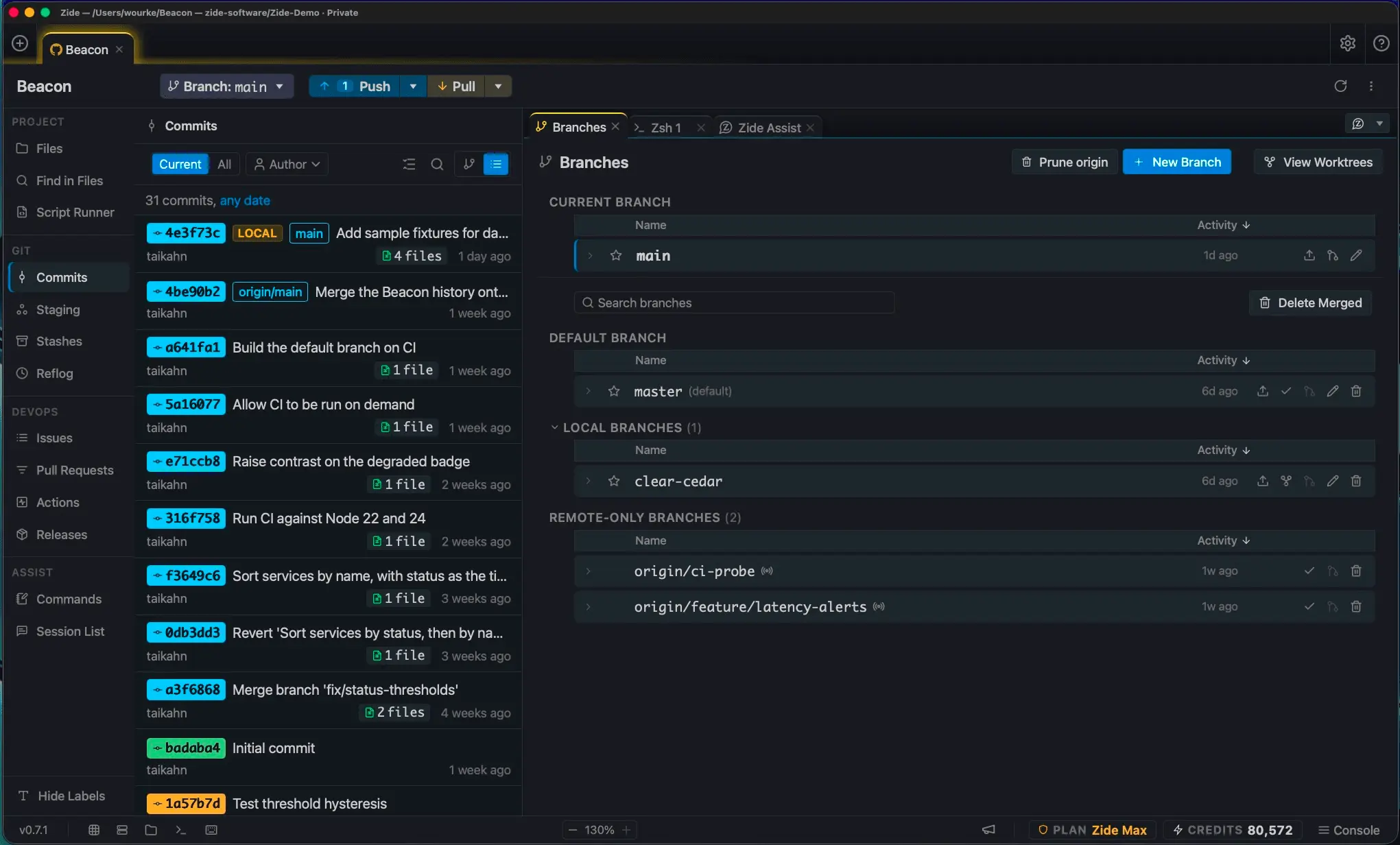Delete the master branch with trash icon
The height and width of the screenshot is (845, 1400).
click(1356, 391)
